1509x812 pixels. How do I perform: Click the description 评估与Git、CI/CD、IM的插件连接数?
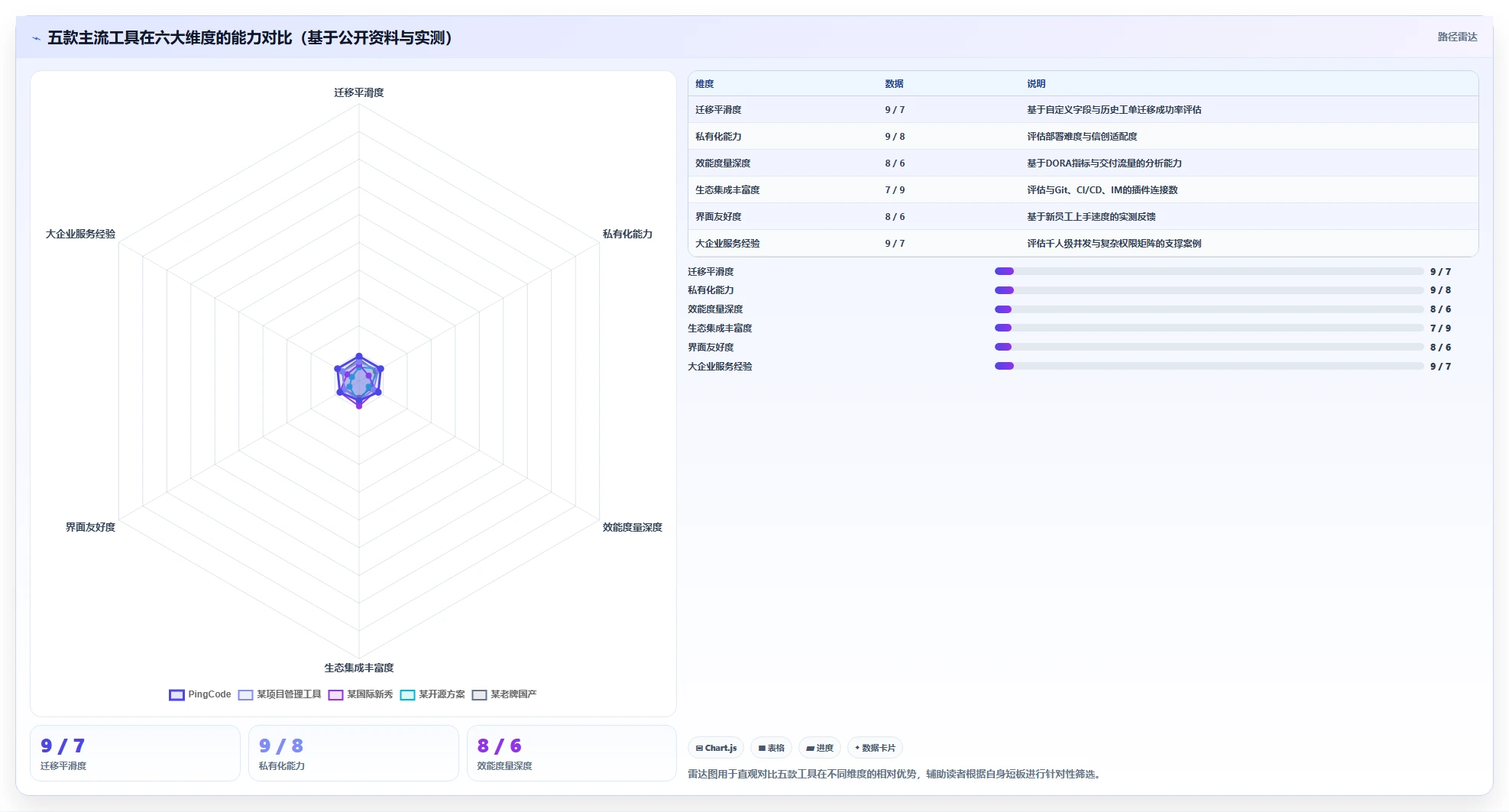[x=1102, y=190]
